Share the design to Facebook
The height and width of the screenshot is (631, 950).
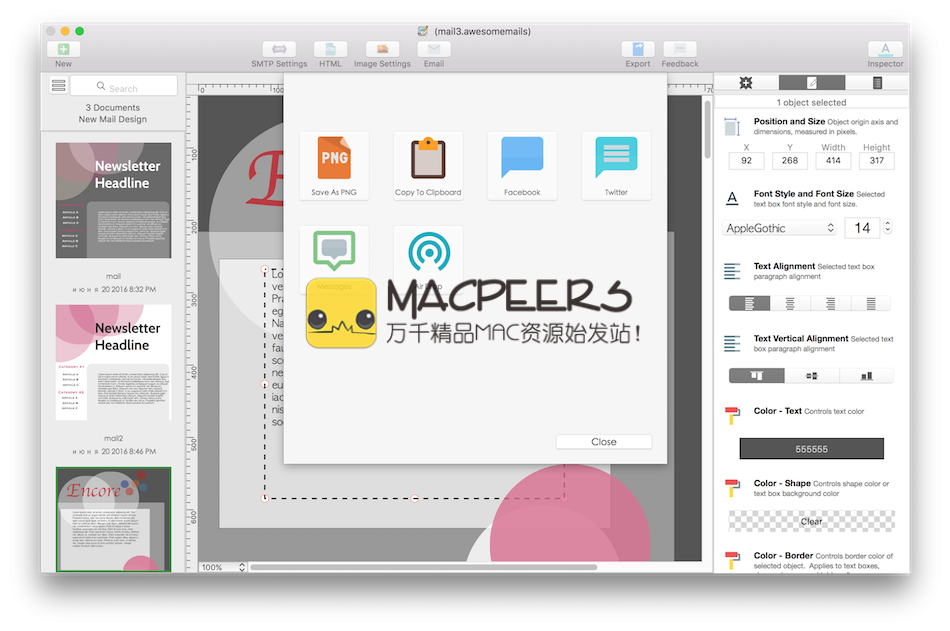point(522,165)
